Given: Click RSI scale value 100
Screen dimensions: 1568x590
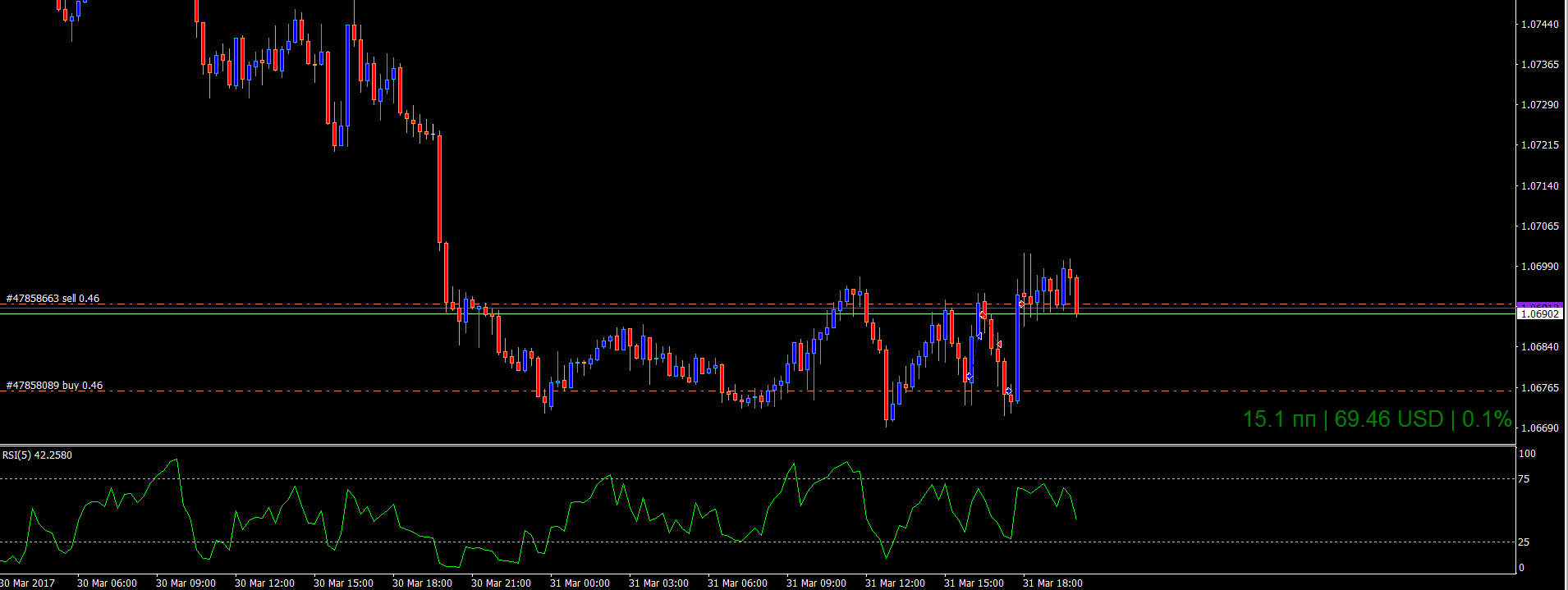Looking at the screenshot, I should [1527, 454].
